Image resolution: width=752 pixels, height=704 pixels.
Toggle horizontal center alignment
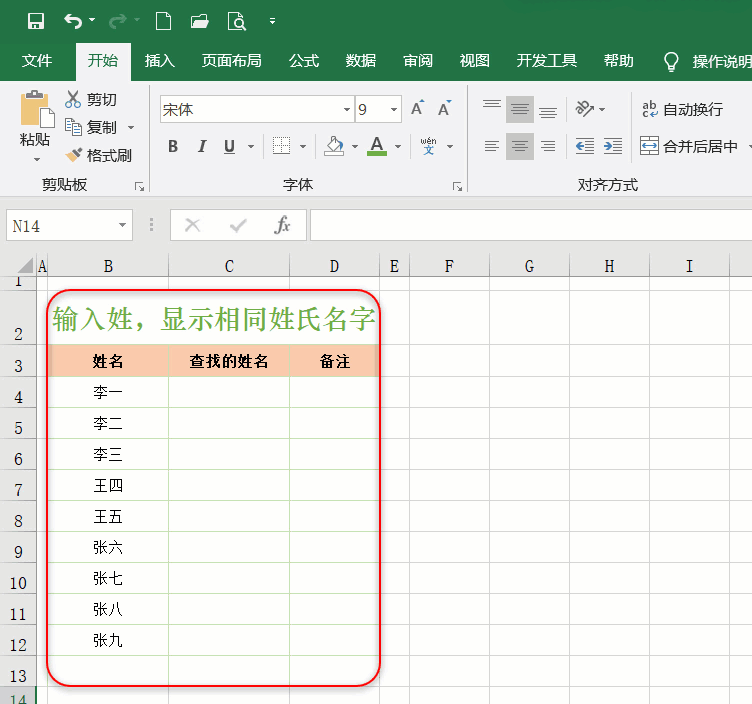tap(520, 146)
